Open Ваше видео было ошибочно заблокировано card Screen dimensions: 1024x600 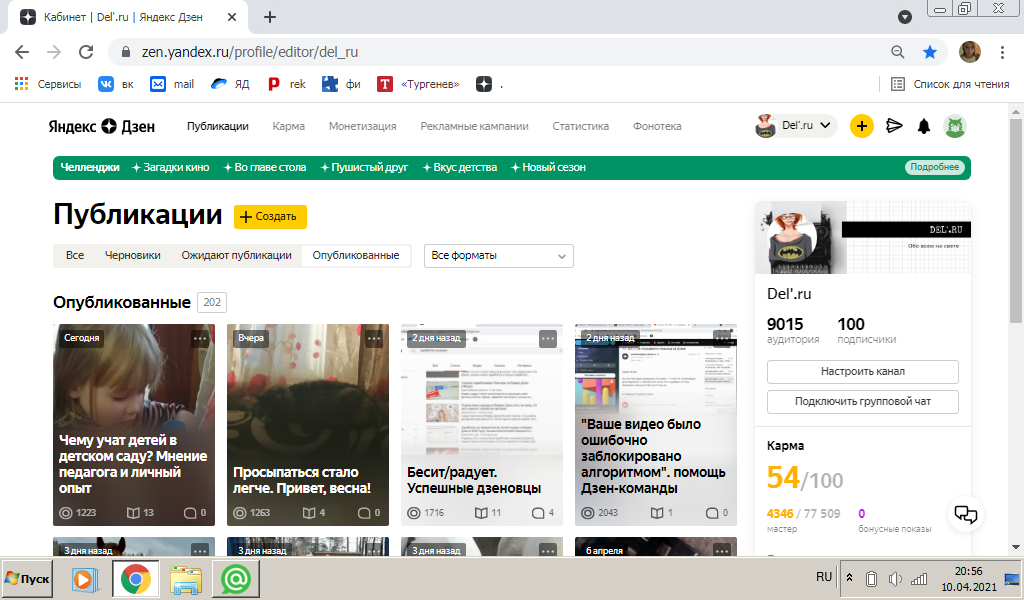coord(656,425)
